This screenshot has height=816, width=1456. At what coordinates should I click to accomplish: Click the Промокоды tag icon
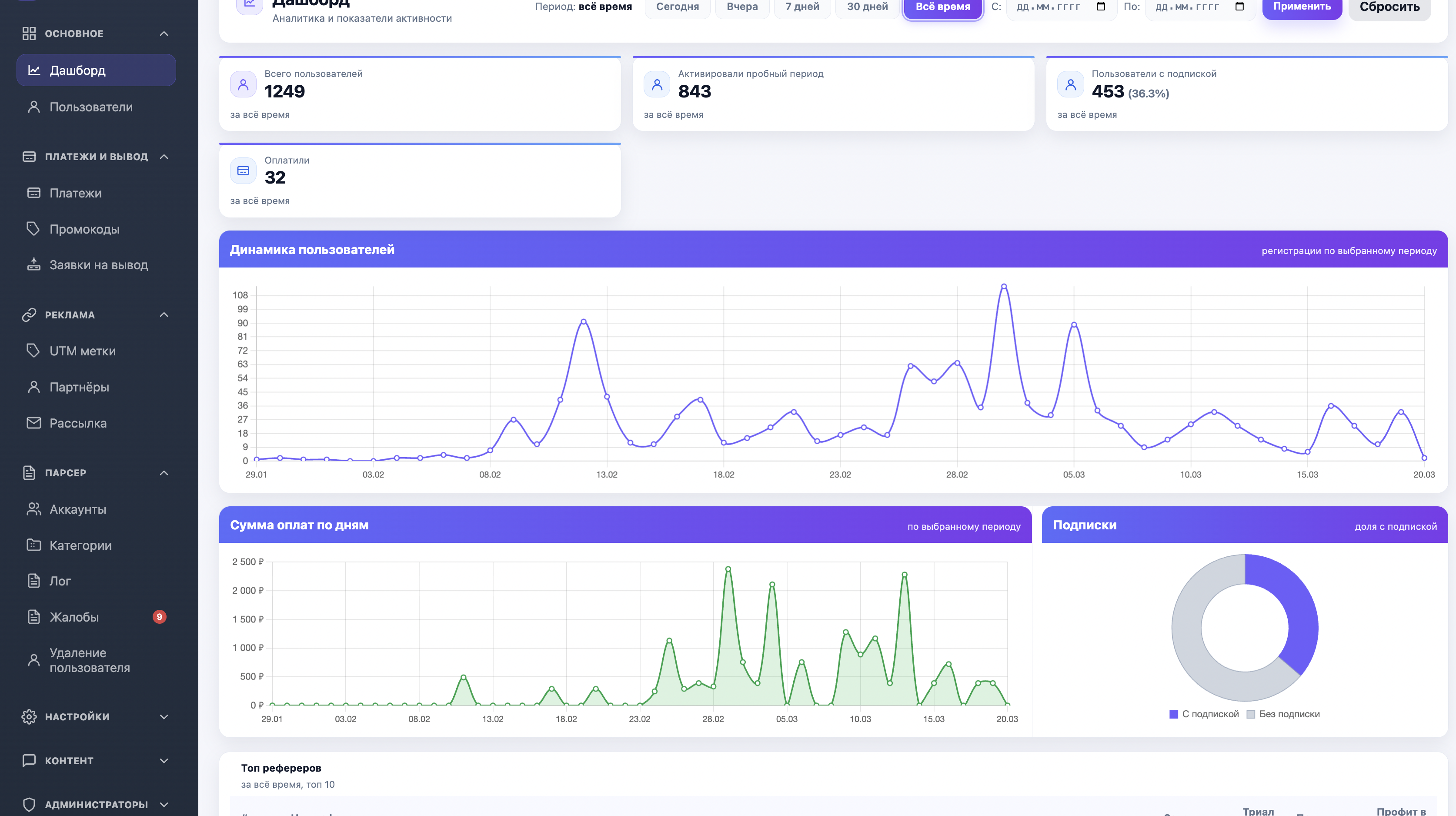(33, 229)
